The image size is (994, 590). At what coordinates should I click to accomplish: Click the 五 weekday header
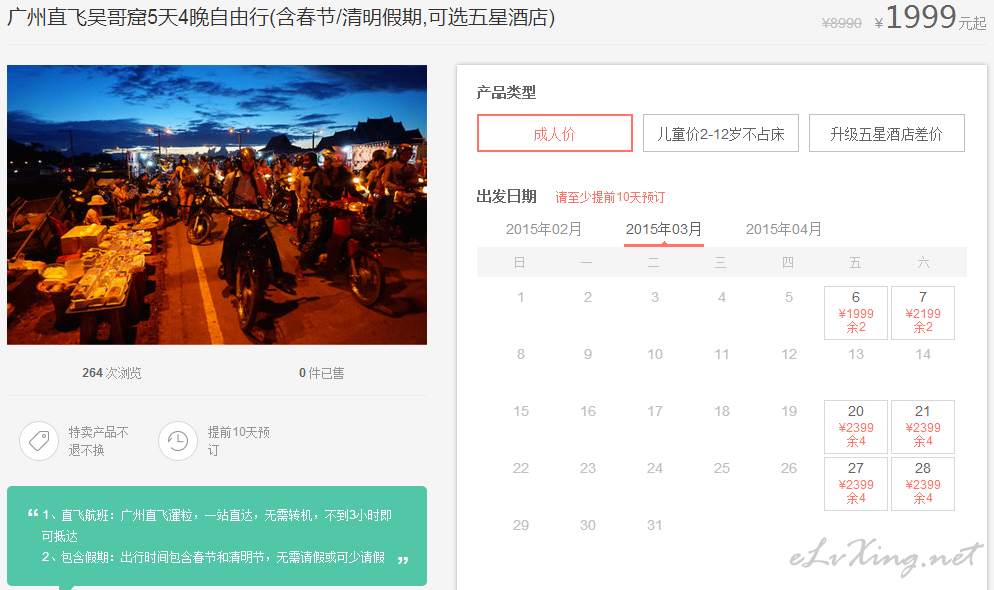coord(856,262)
